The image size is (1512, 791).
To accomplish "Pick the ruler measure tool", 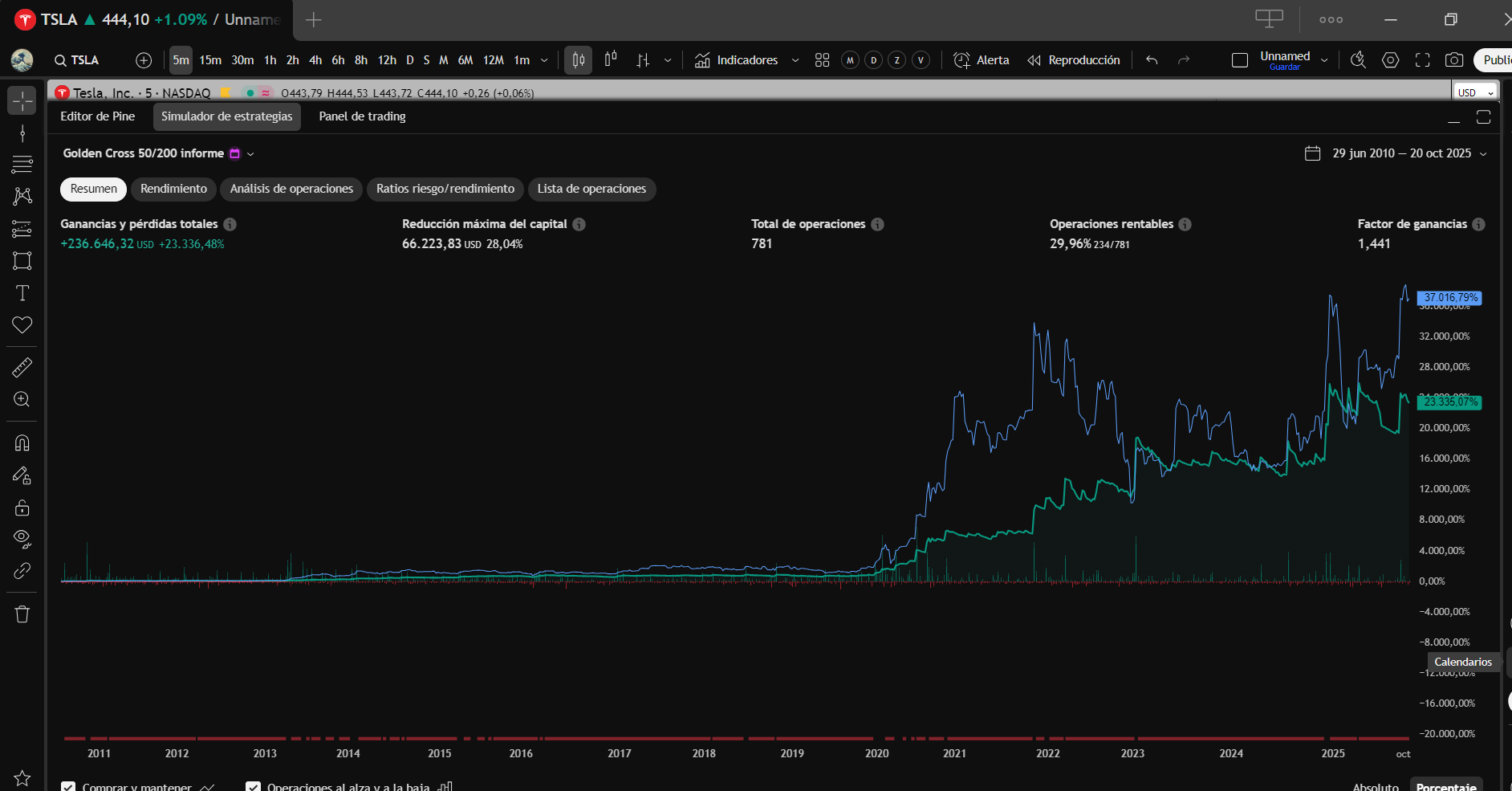I will pos(22,368).
